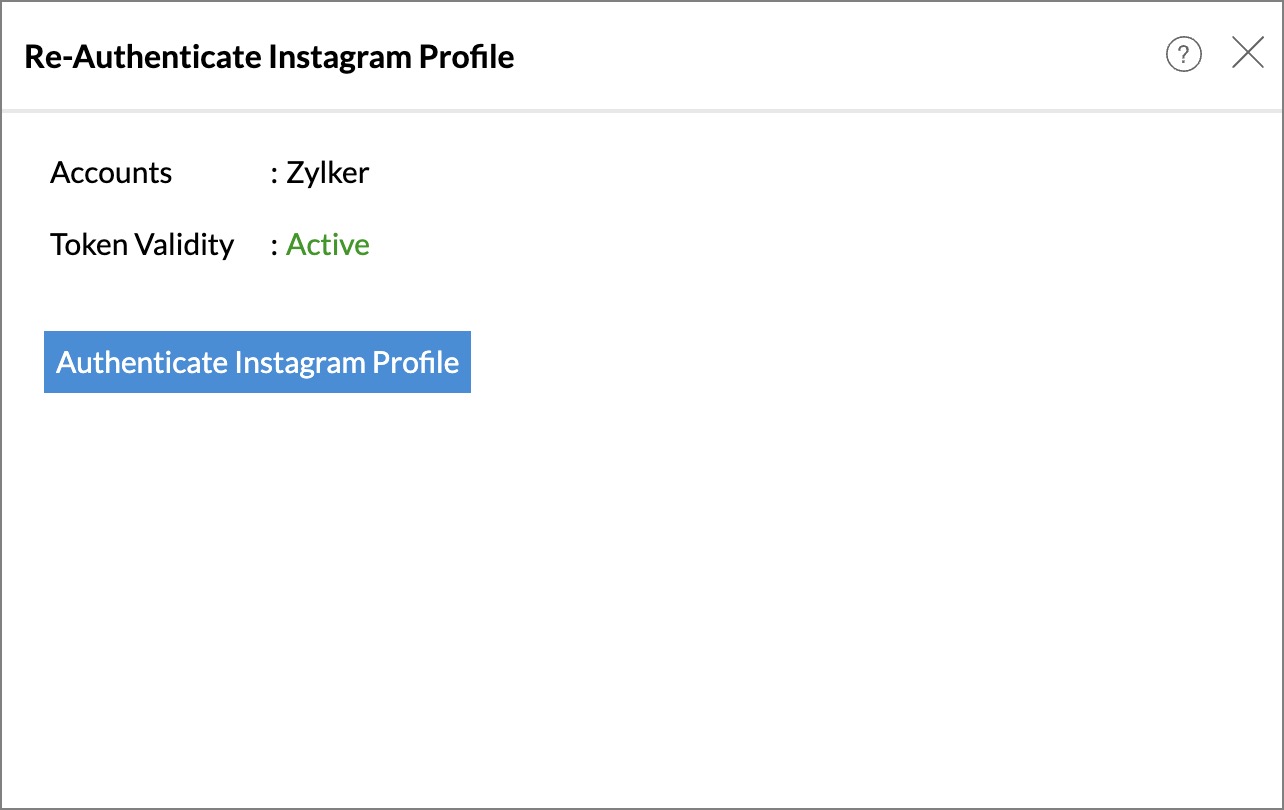Click the empty area below the blue button

click(640, 600)
